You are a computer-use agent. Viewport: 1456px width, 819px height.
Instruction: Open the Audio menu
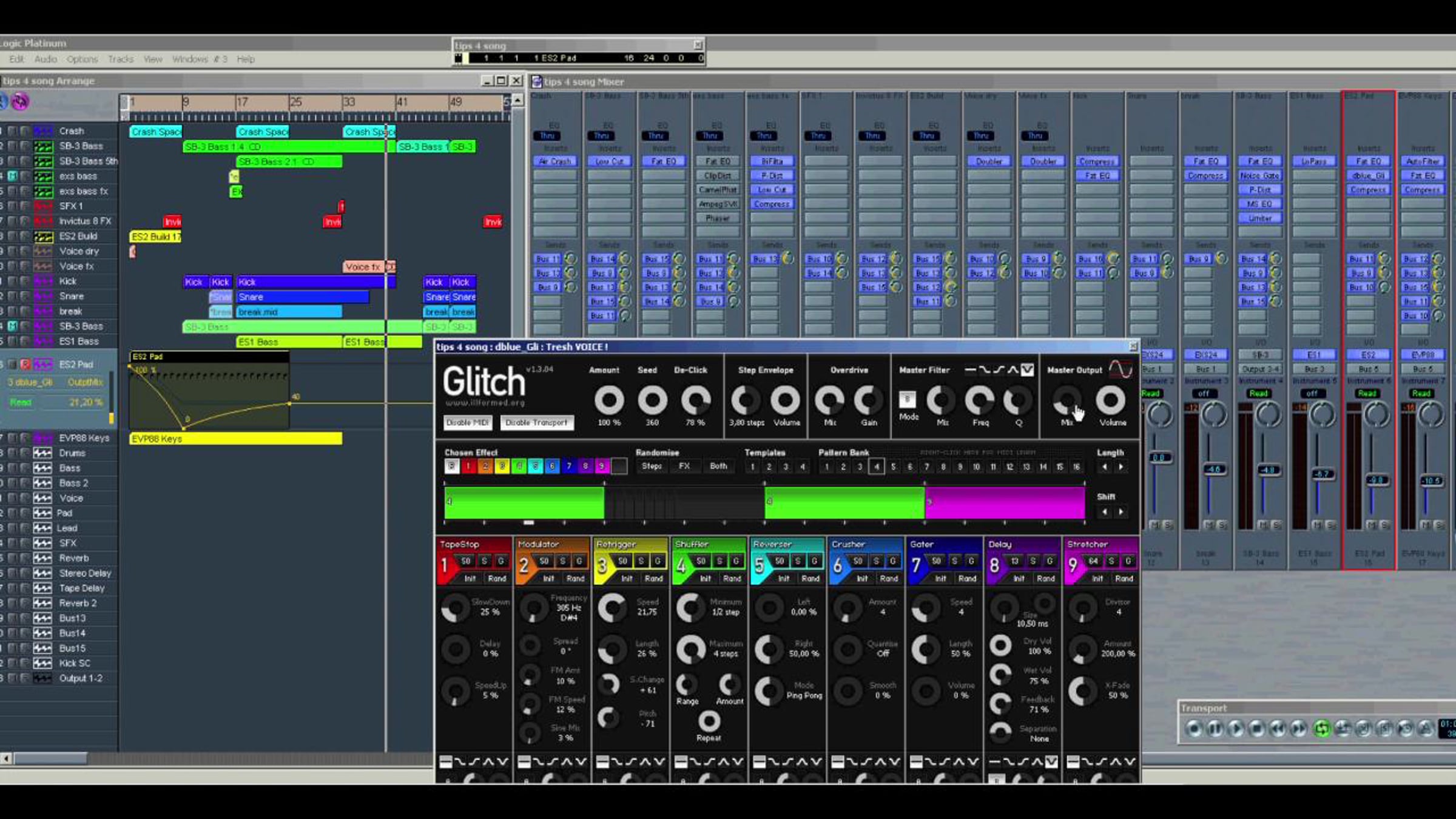coord(45,59)
